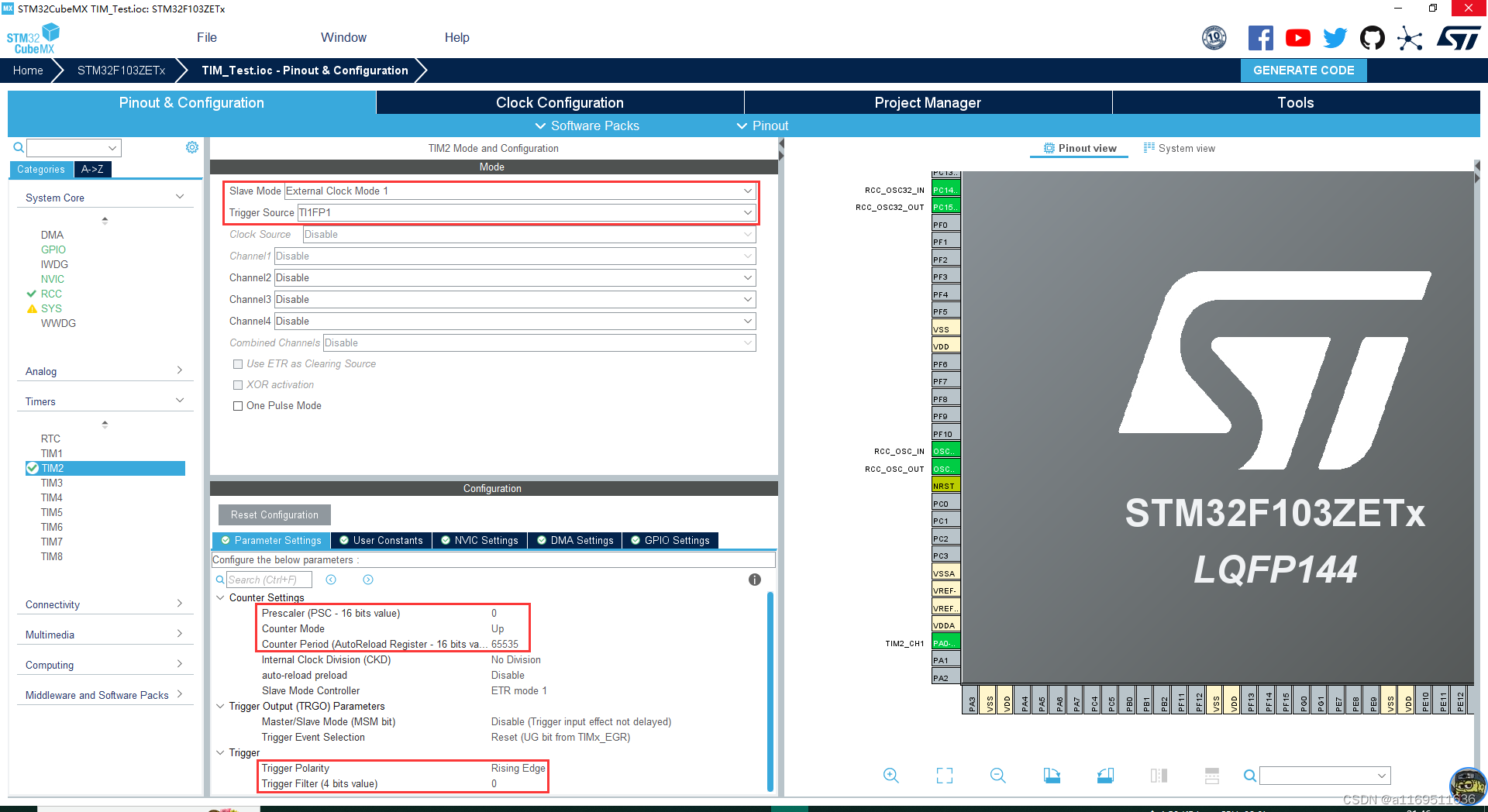
Task: Select GPIO under System Core
Action: 53,249
